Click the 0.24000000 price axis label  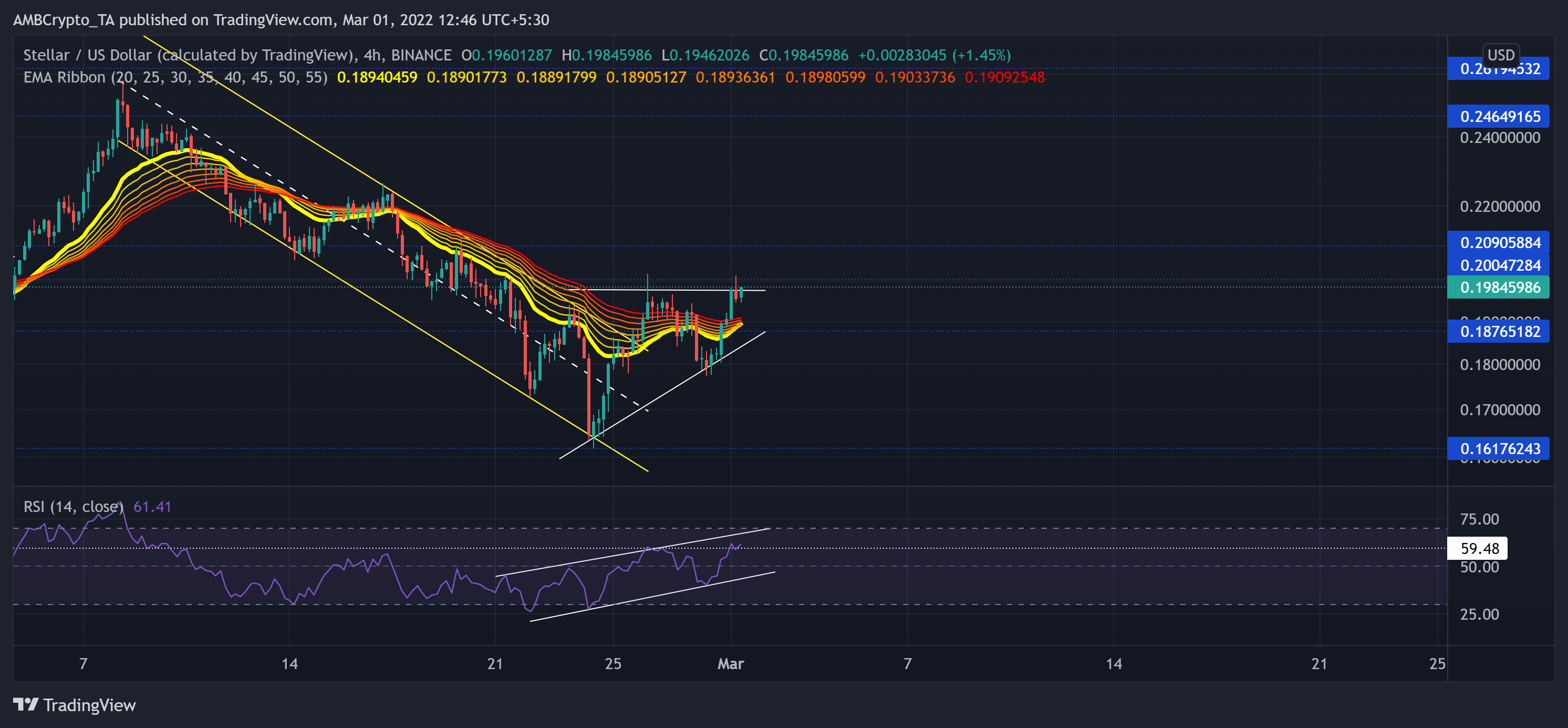point(1500,138)
